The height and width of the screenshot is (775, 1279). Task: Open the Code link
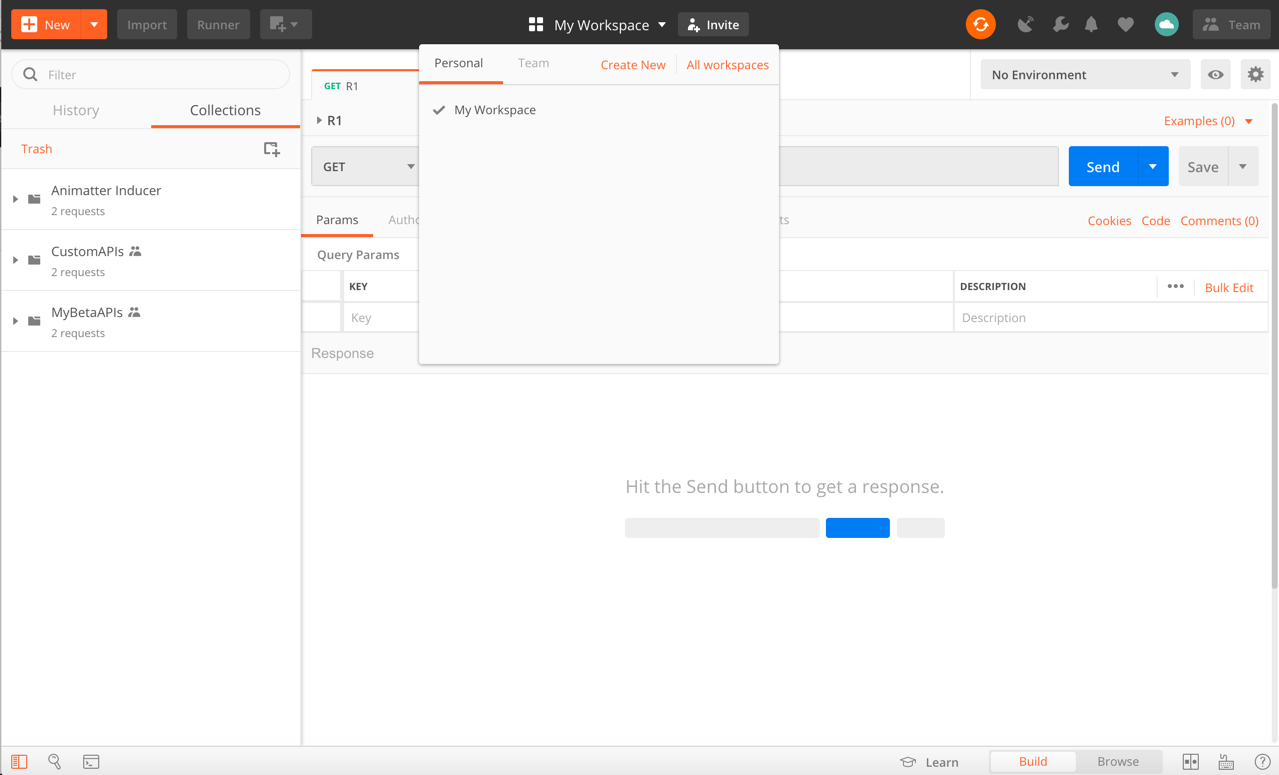pos(1156,221)
